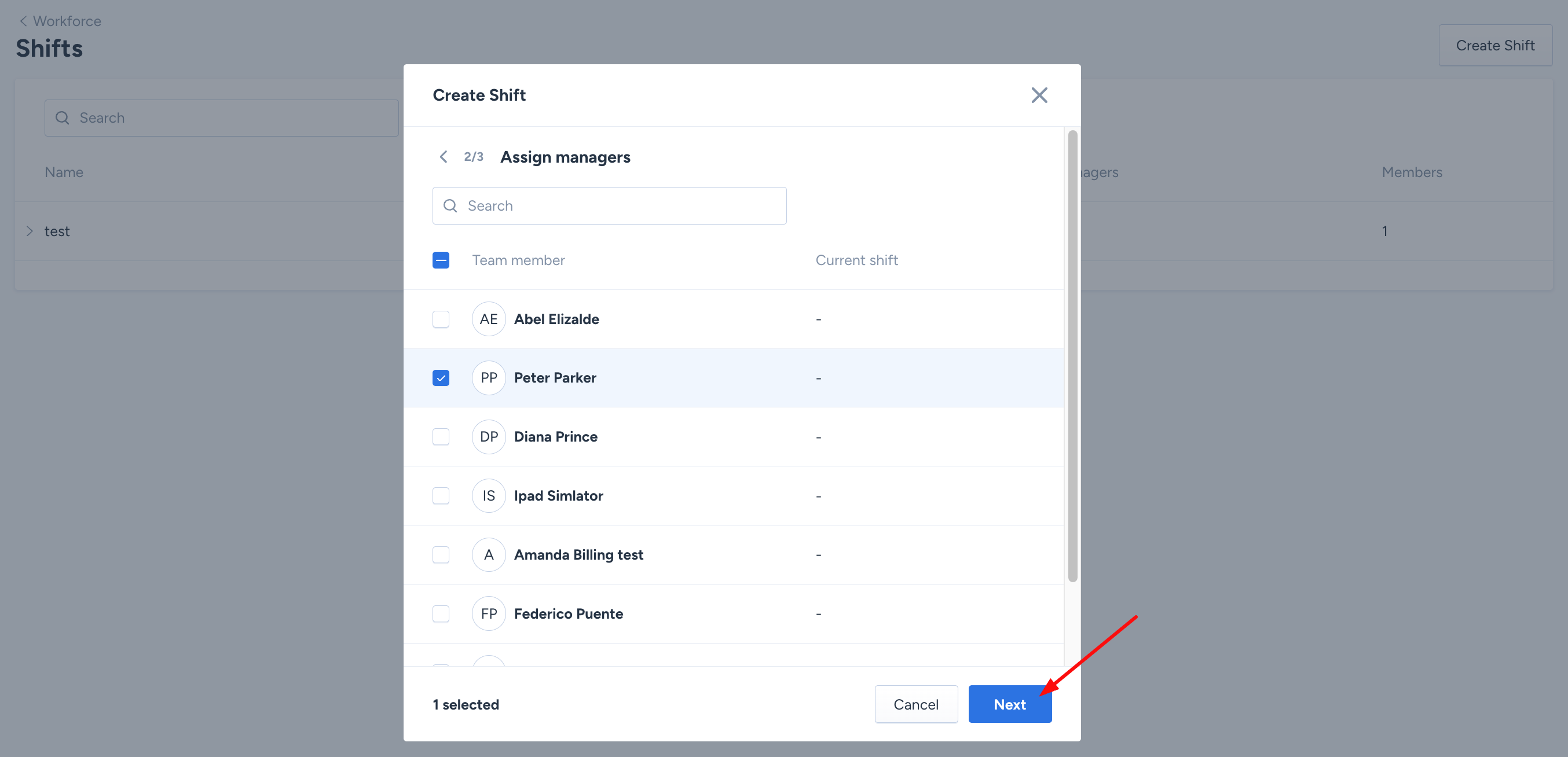Select the Amanda Billing test name

click(579, 555)
